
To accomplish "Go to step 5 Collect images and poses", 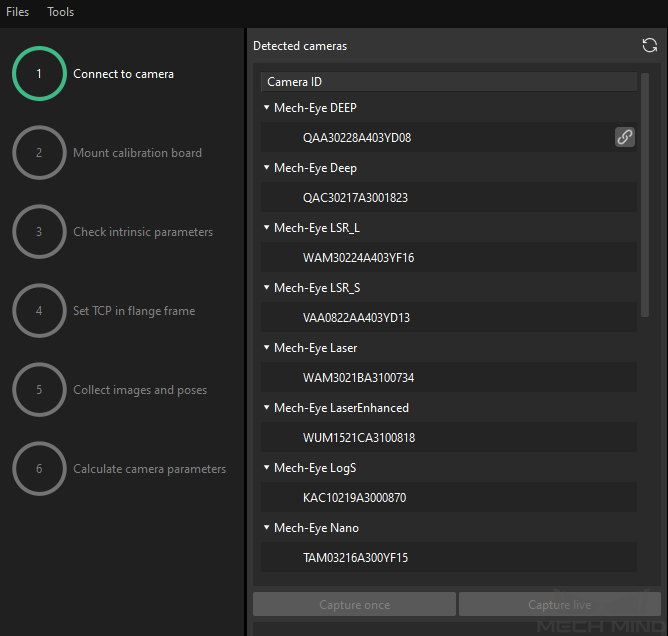I will coord(110,390).
